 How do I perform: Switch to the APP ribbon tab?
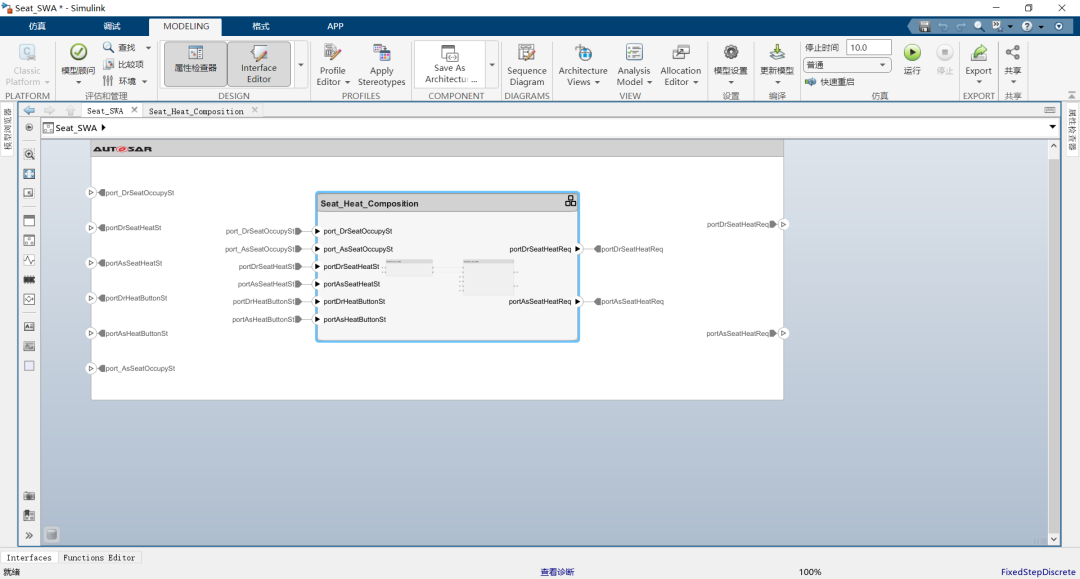[x=335, y=26]
